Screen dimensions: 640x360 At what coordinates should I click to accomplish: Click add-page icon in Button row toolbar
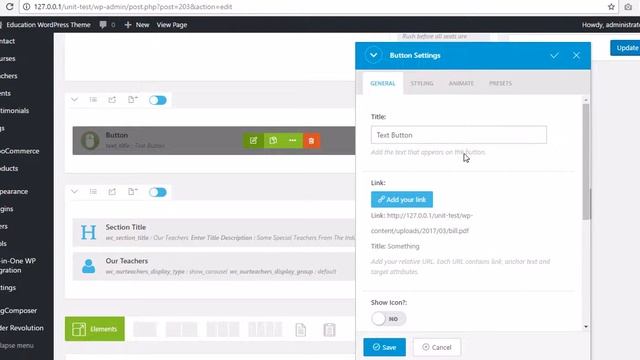(x=133, y=100)
